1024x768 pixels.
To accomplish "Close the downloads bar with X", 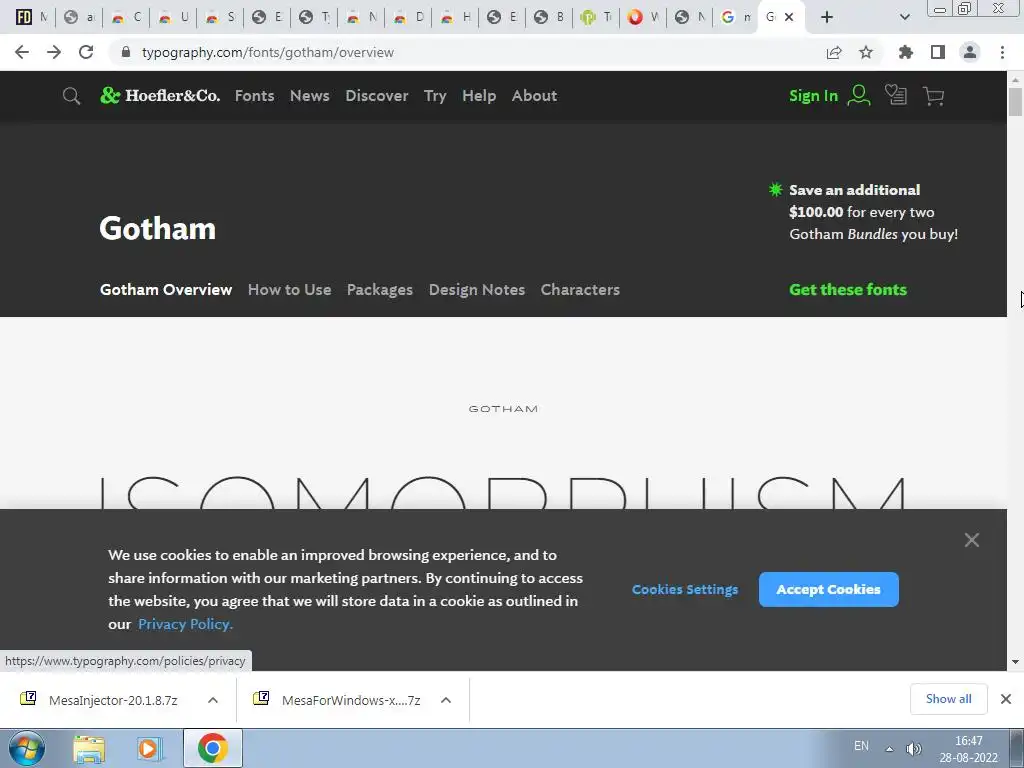I will click(1006, 699).
